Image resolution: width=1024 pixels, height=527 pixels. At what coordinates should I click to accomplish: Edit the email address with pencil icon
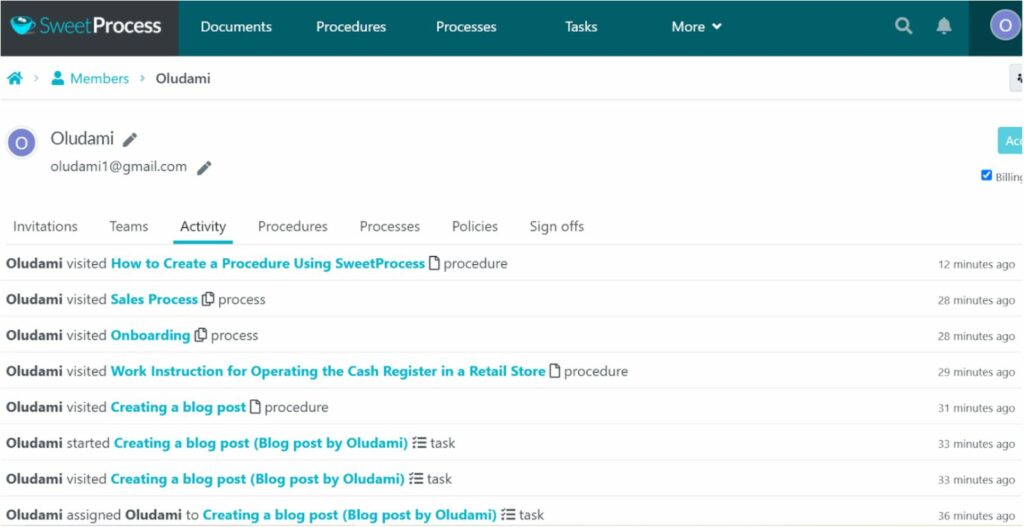click(x=204, y=168)
